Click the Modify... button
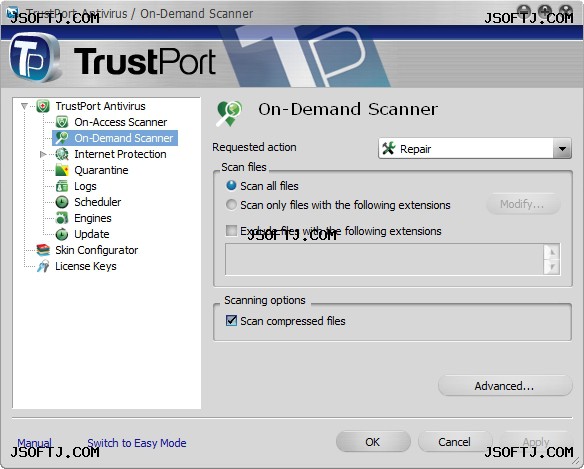The height and width of the screenshot is (469, 584). pyautogui.click(x=523, y=204)
